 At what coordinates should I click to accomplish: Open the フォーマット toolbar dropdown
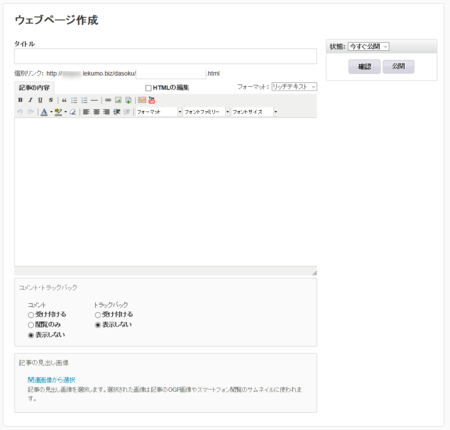tap(159, 112)
